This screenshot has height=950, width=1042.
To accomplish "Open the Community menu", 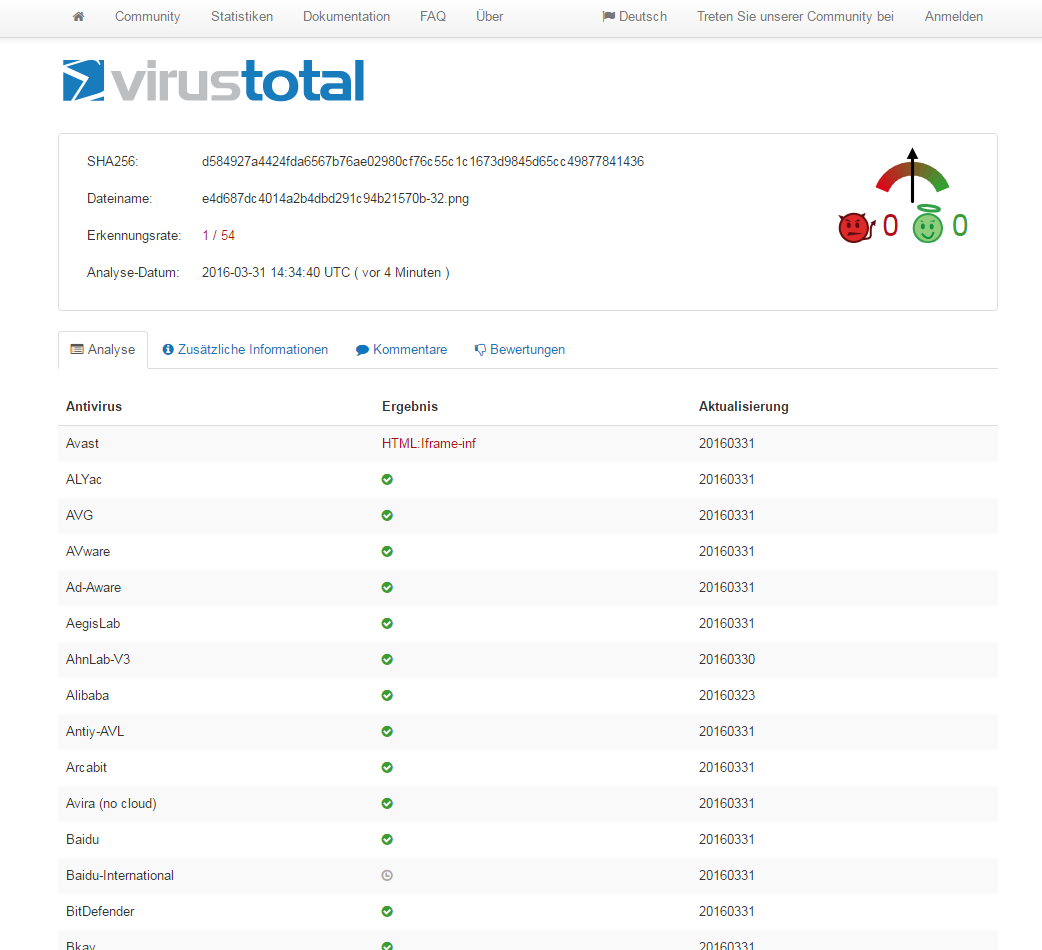I will [147, 17].
